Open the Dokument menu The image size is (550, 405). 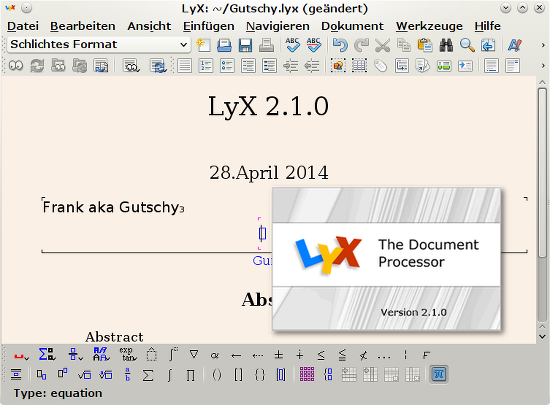(x=352, y=26)
